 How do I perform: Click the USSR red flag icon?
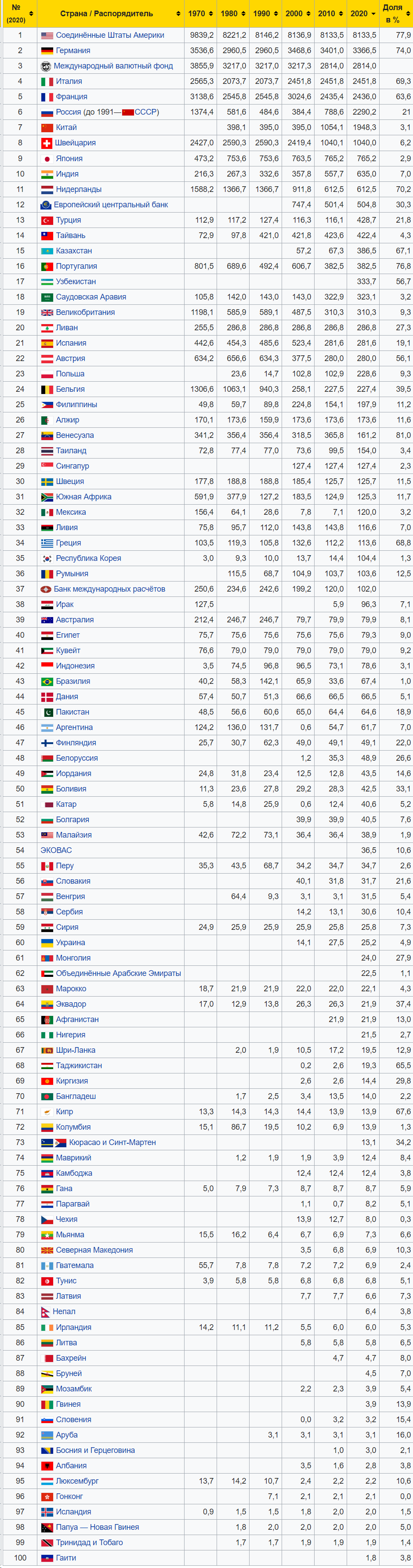click(128, 112)
